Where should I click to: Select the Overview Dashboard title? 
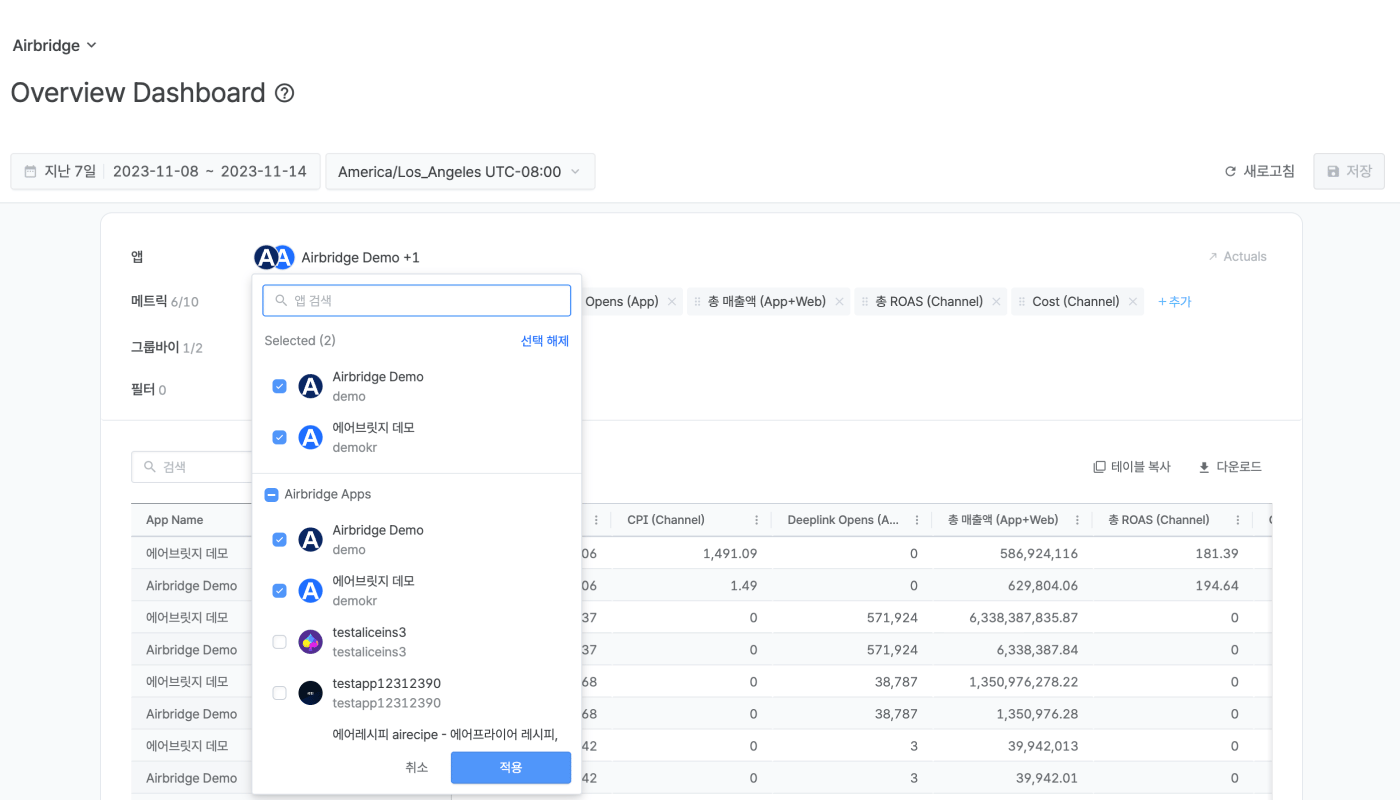tap(138, 93)
